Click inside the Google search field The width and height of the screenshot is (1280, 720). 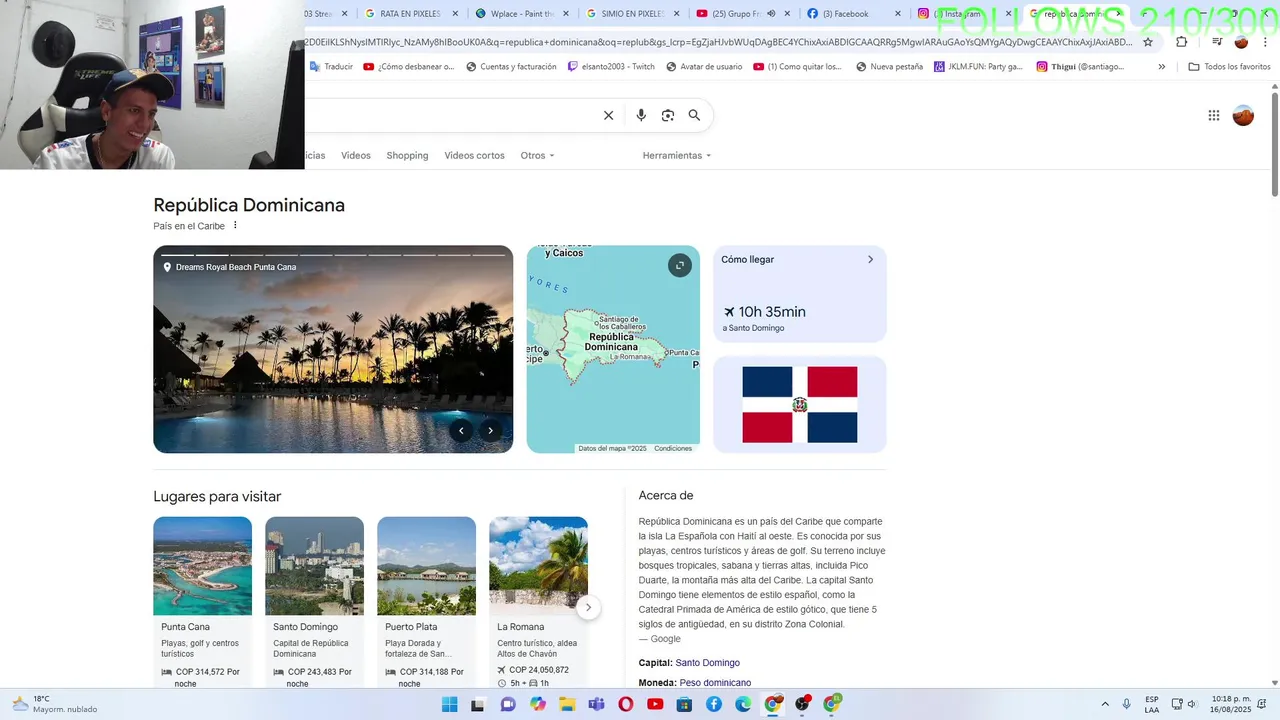point(450,115)
